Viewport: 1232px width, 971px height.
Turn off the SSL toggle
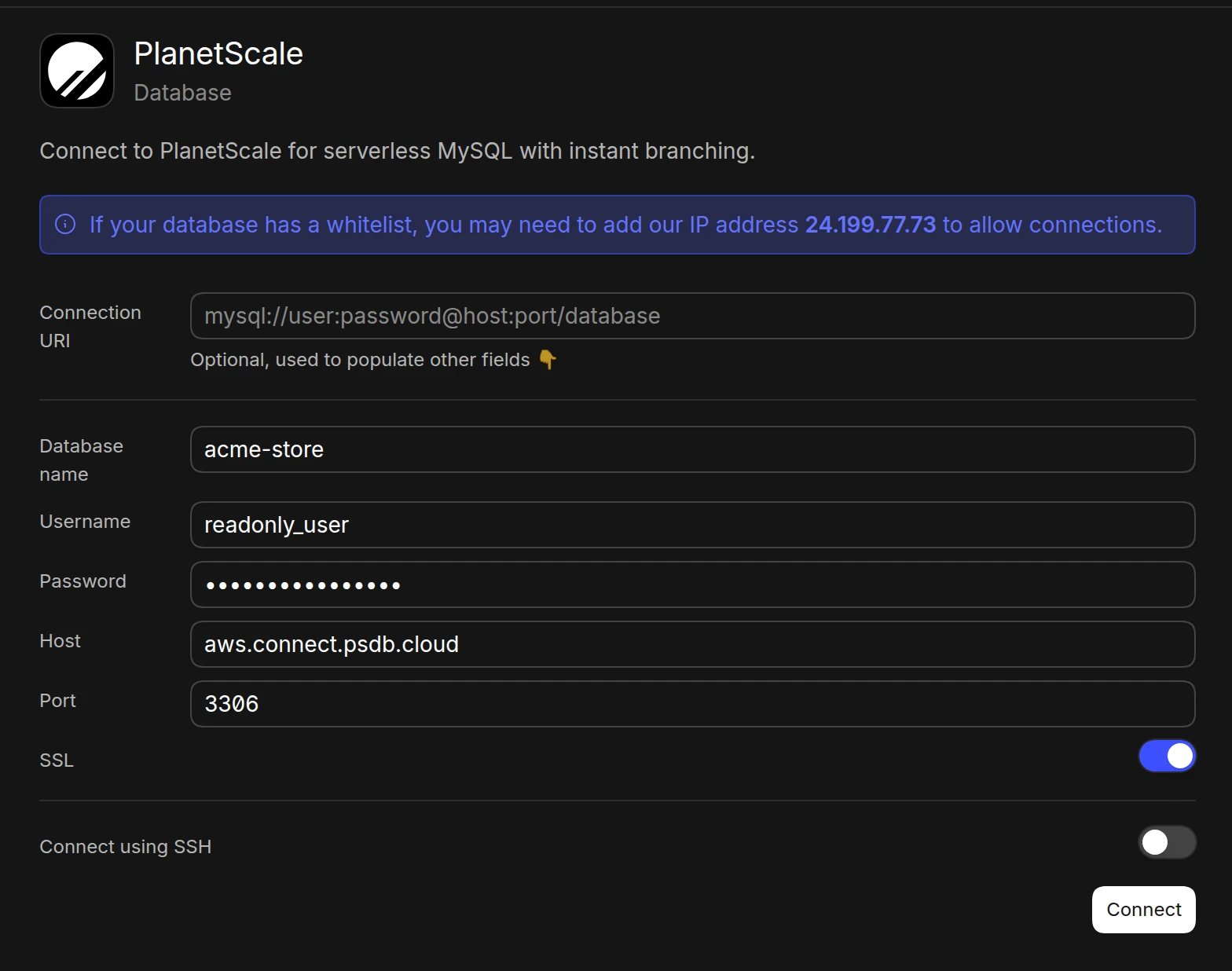click(1167, 756)
